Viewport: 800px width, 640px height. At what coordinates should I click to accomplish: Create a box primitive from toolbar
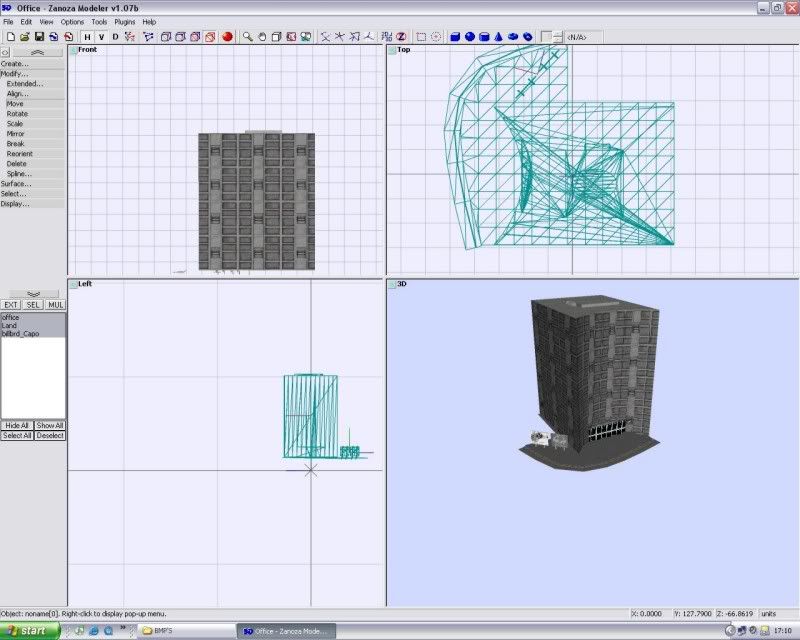pos(455,37)
